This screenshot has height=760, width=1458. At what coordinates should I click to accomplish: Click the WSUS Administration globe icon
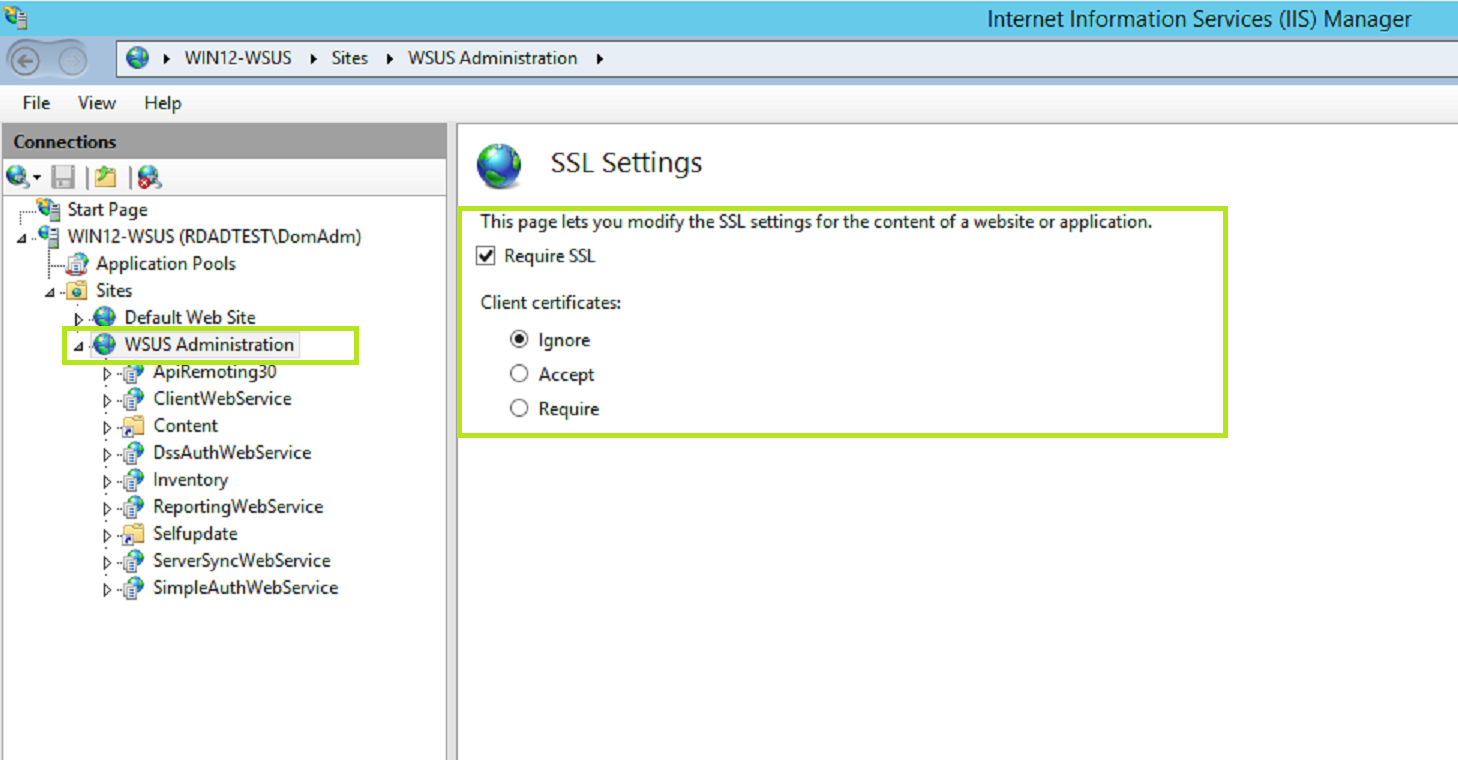(x=105, y=345)
